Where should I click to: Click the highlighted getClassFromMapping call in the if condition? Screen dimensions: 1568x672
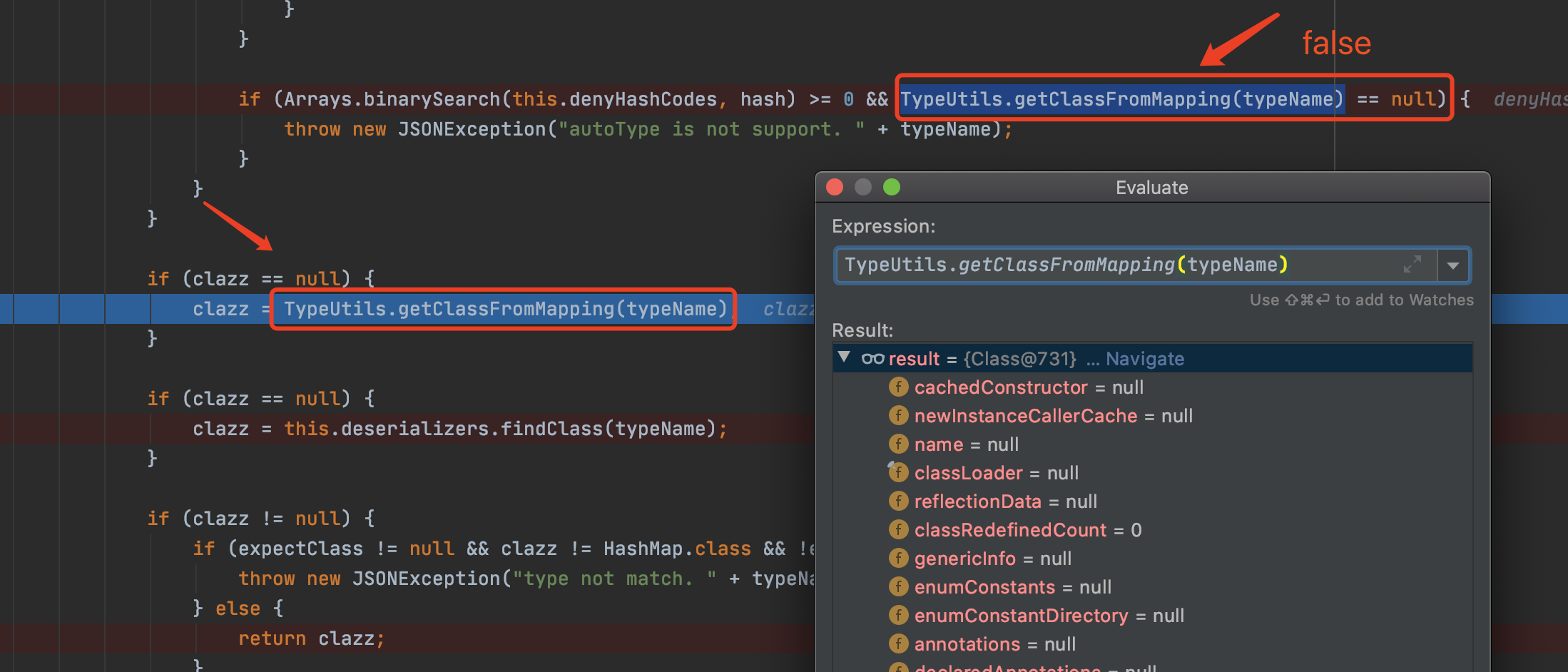click(x=1121, y=99)
